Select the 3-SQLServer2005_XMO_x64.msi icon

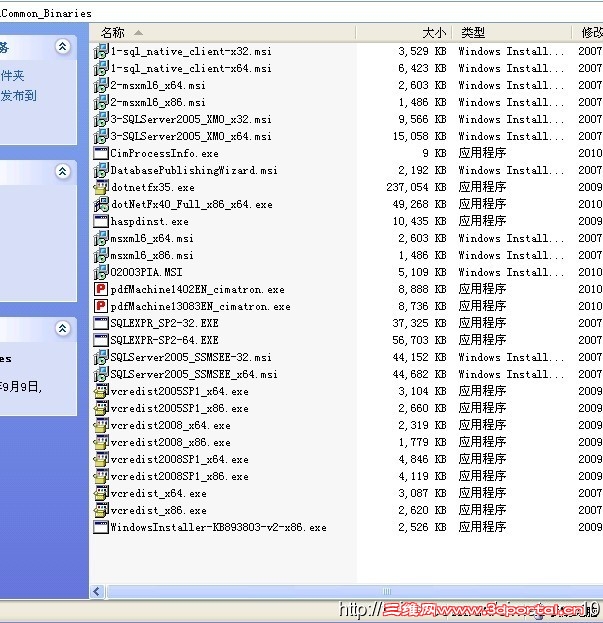click(x=101, y=136)
